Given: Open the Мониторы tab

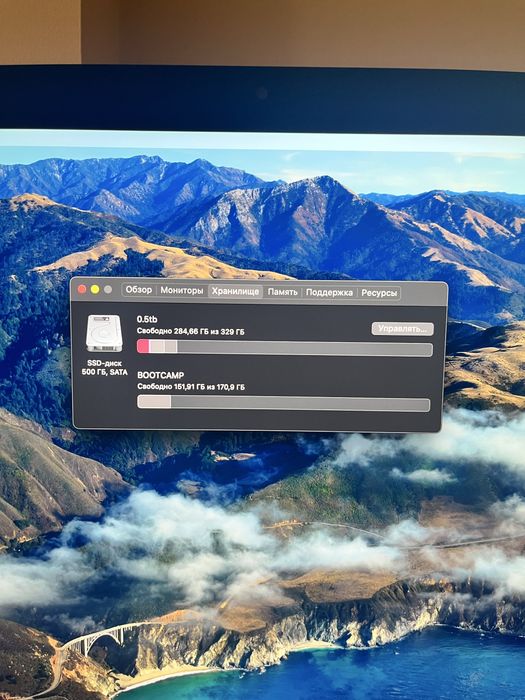Looking at the screenshot, I should tap(182, 291).
